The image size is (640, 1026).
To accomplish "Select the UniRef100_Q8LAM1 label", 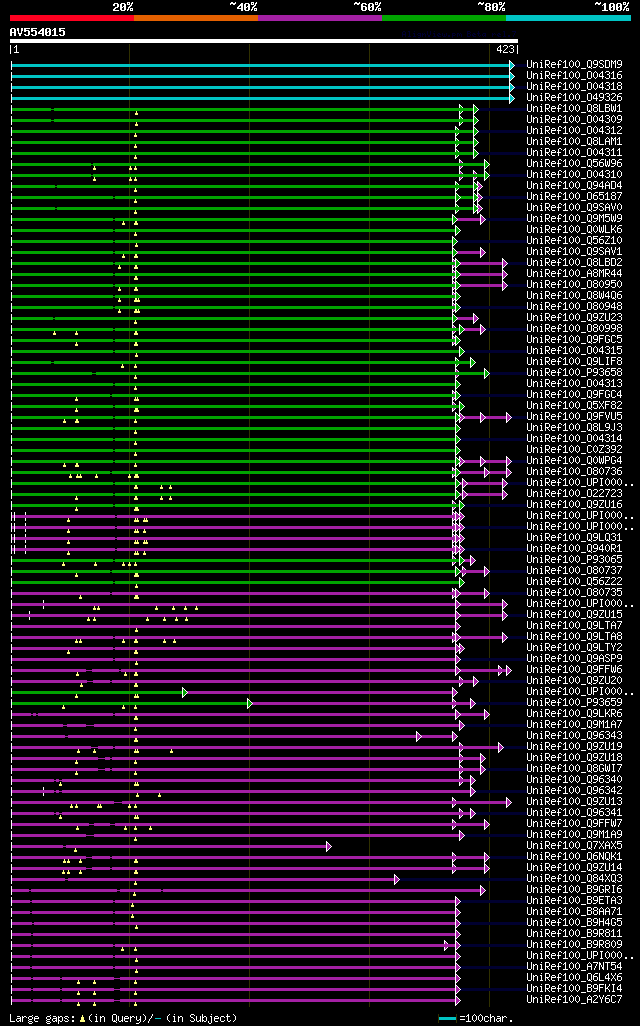I will [575, 141].
